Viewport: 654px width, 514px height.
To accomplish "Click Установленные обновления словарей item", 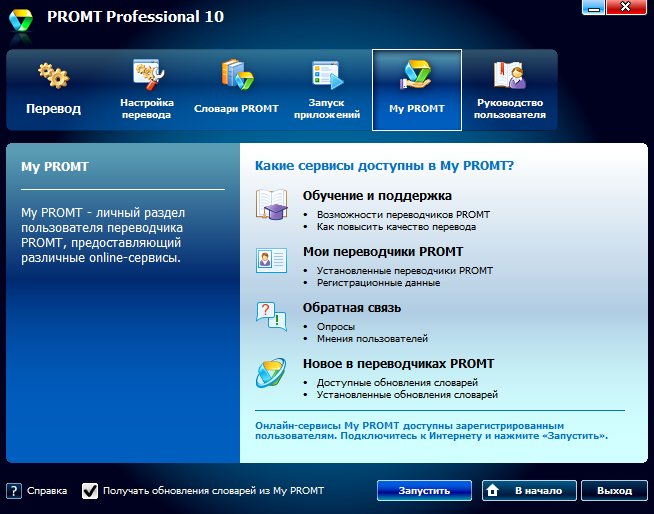I will coord(407,394).
